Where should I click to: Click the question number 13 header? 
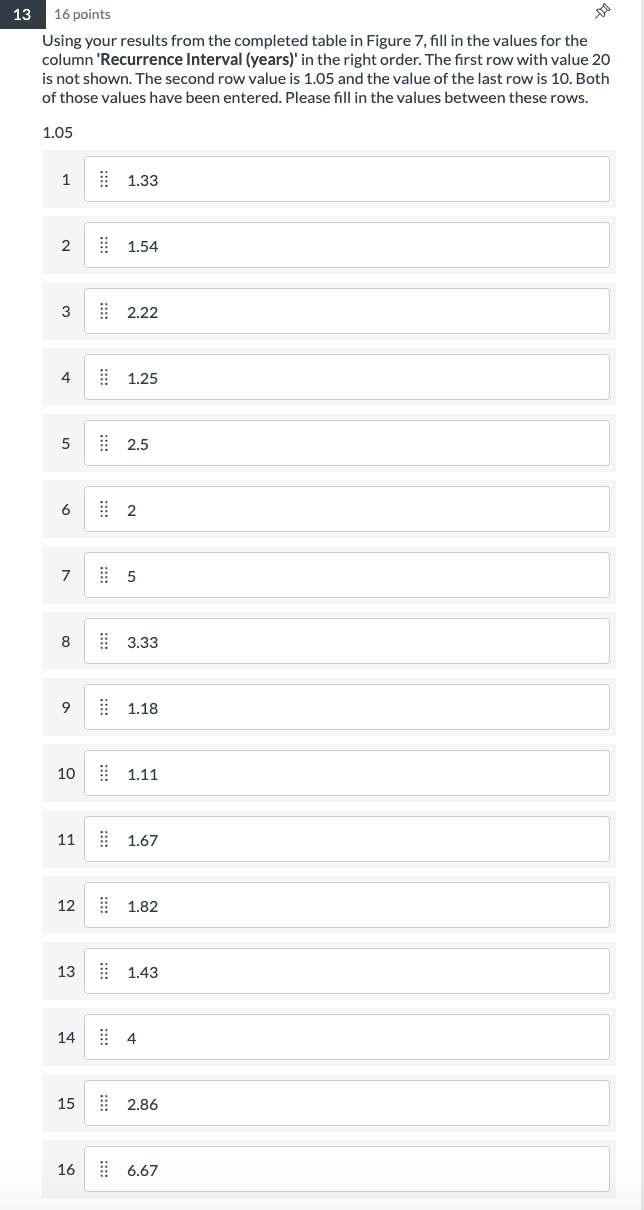coord(21,15)
